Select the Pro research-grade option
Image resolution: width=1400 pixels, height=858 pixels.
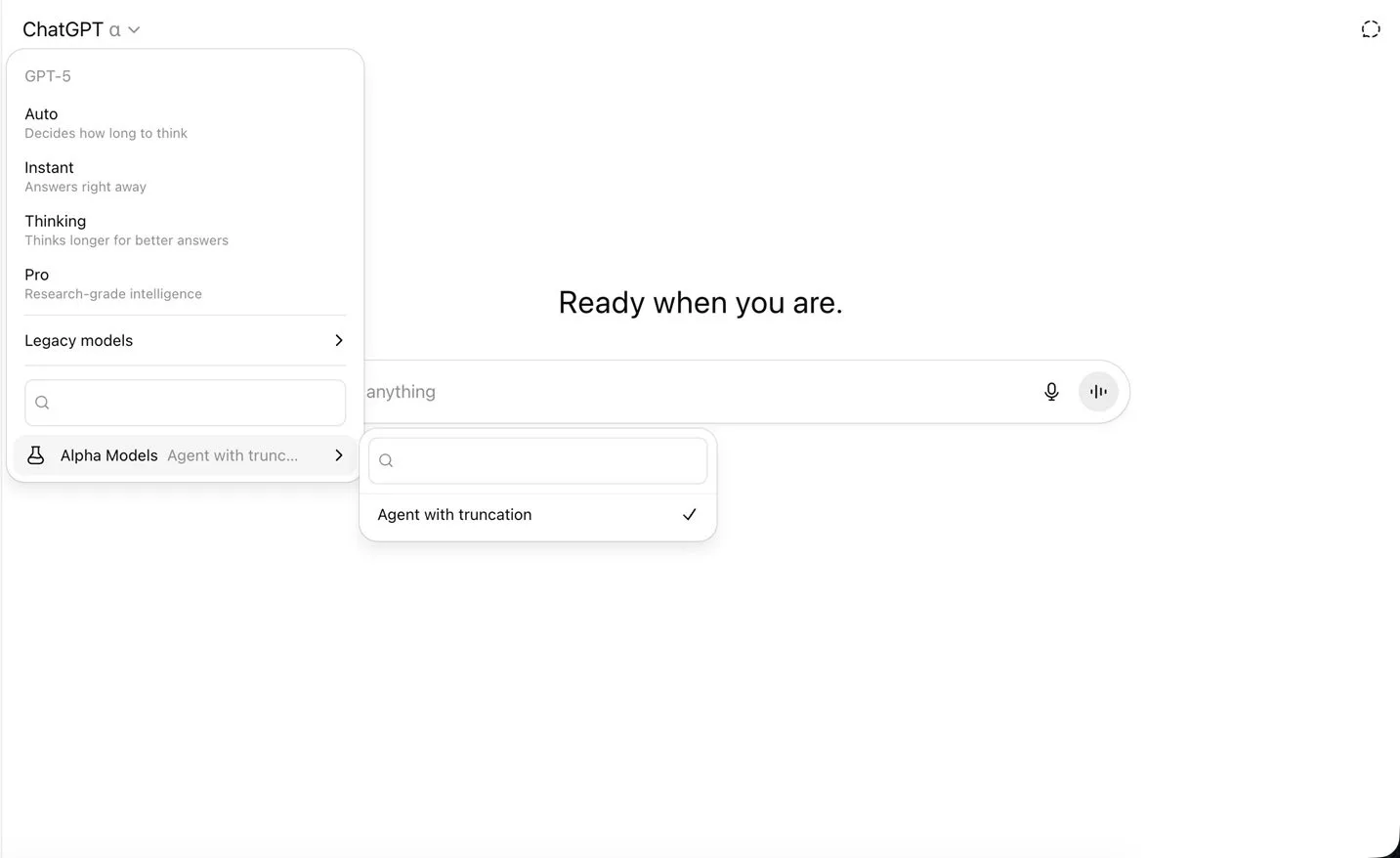pyautogui.click(x=185, y=283)
